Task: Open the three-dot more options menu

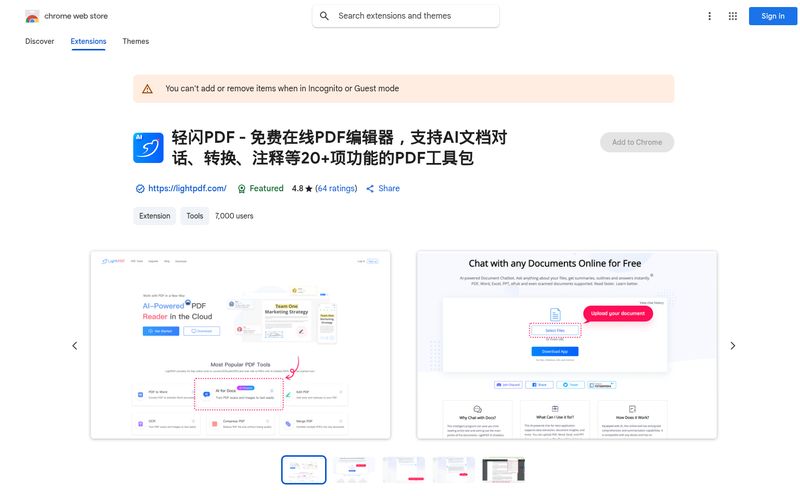Action: [x=709, y=16]
